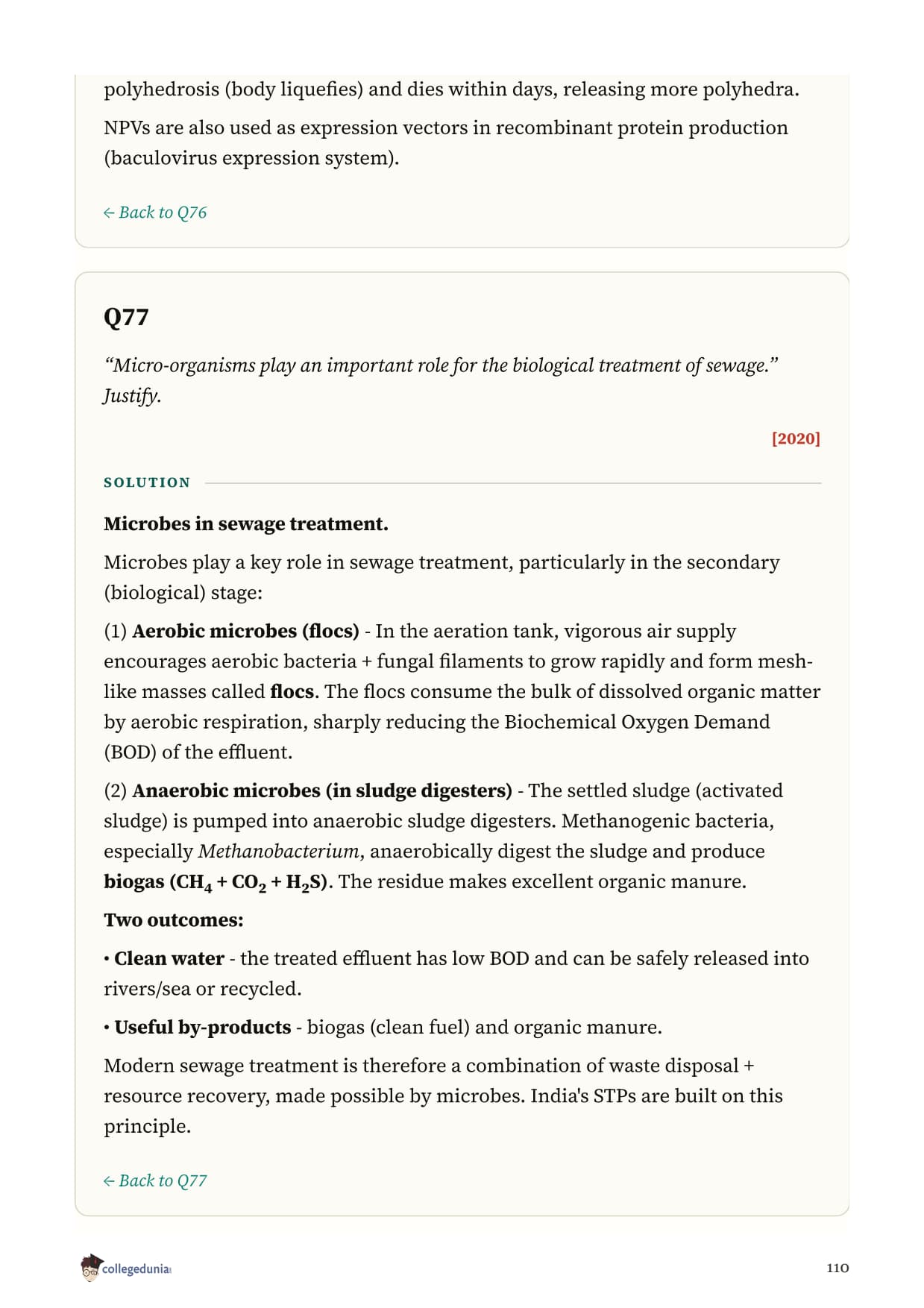Click the left arrow beside Back to Q76
This screenshot has width=924, height=1308.
[109, 213]
